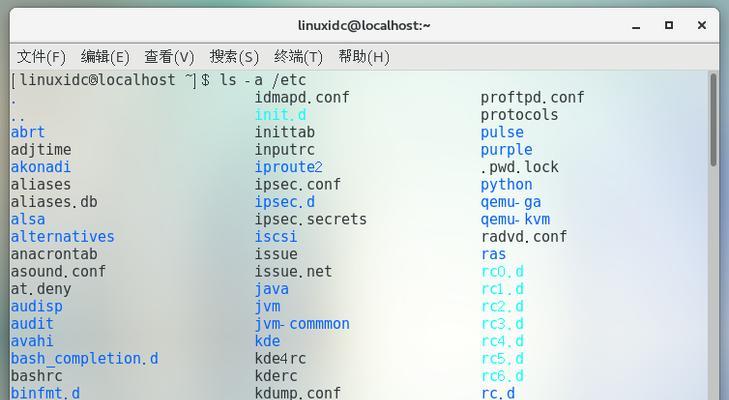Minimize the terminal window
The image size is (729, 400).
pos(636,26)
